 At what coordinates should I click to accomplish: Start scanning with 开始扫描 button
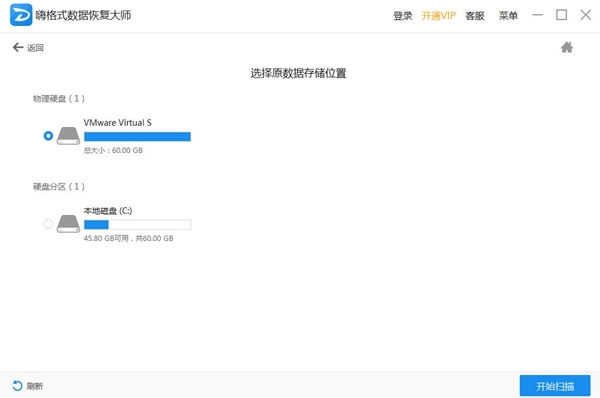pos(555,386)
